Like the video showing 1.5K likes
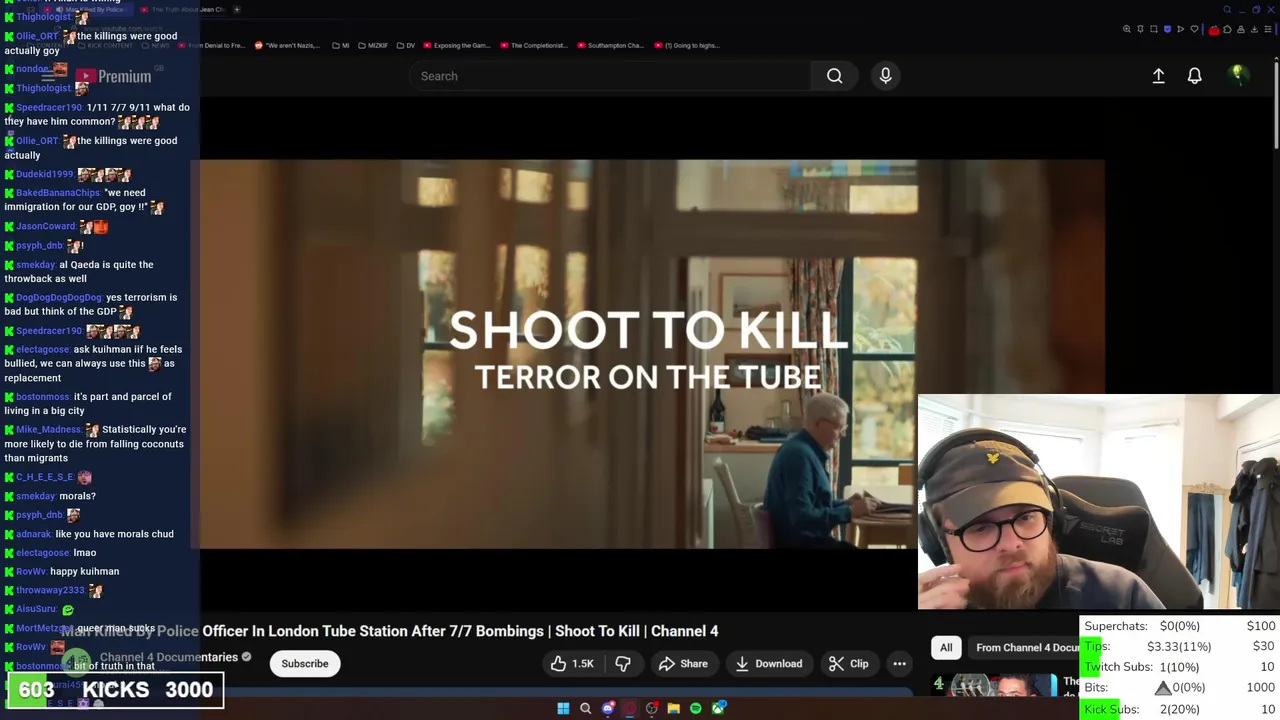The image size is (1280, 720). [x=572, y=664]
